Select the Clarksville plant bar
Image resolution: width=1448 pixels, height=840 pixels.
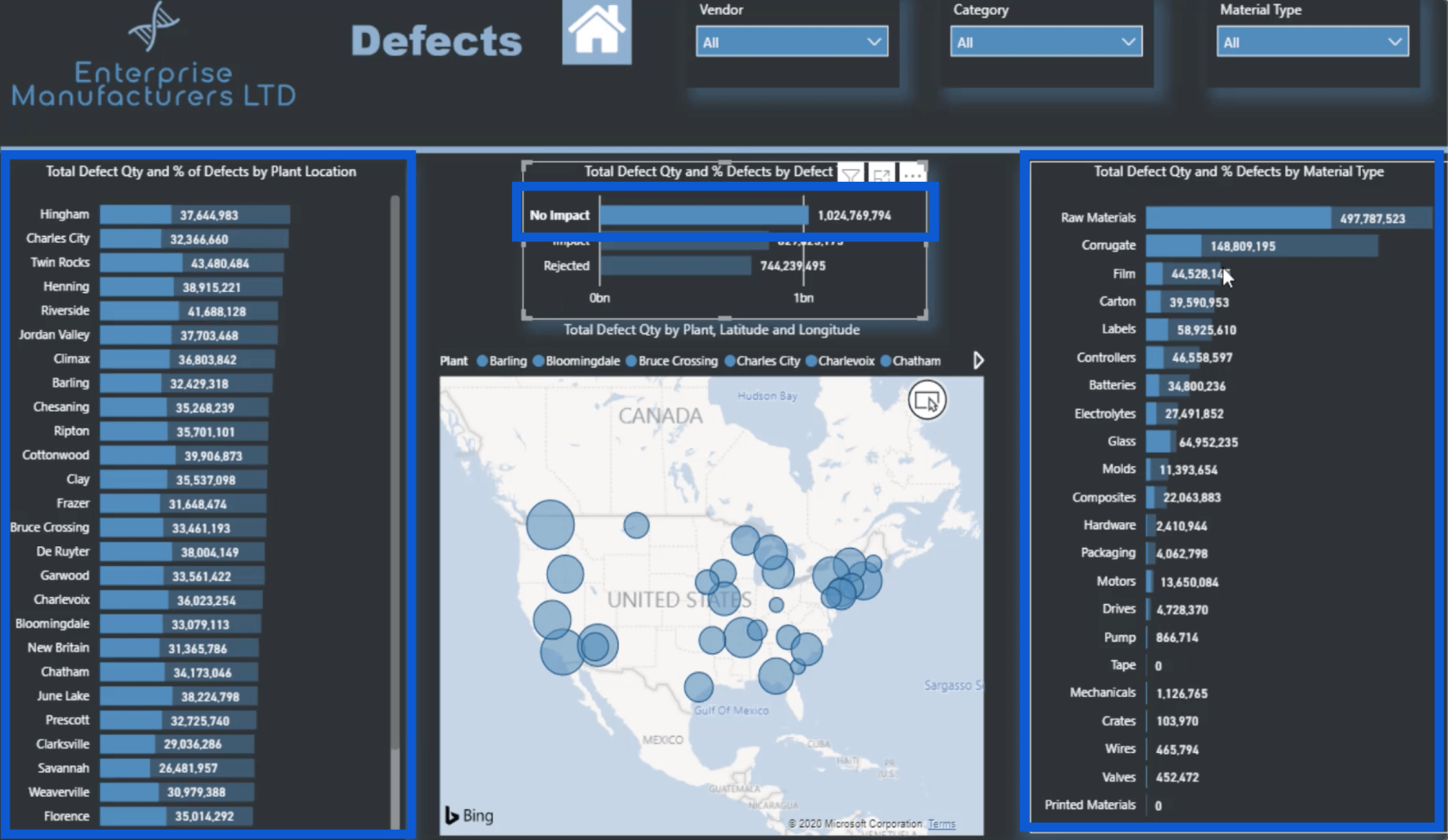pos(177,744)
